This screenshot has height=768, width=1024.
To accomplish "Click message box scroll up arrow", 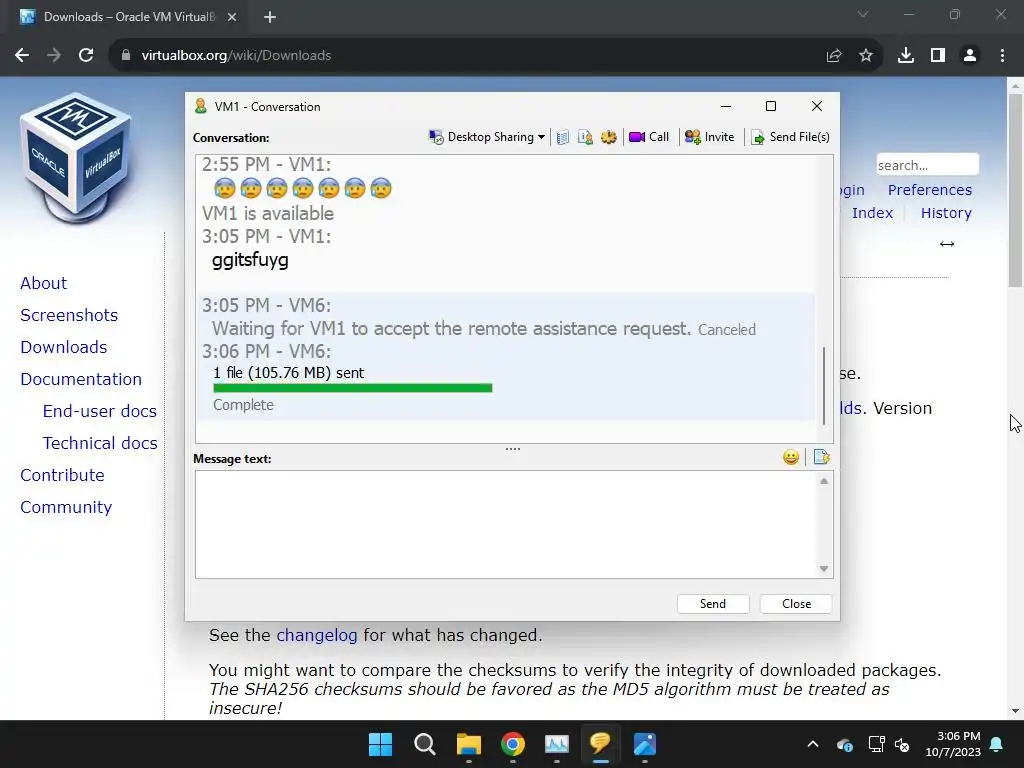I will [x=824, y=481].
